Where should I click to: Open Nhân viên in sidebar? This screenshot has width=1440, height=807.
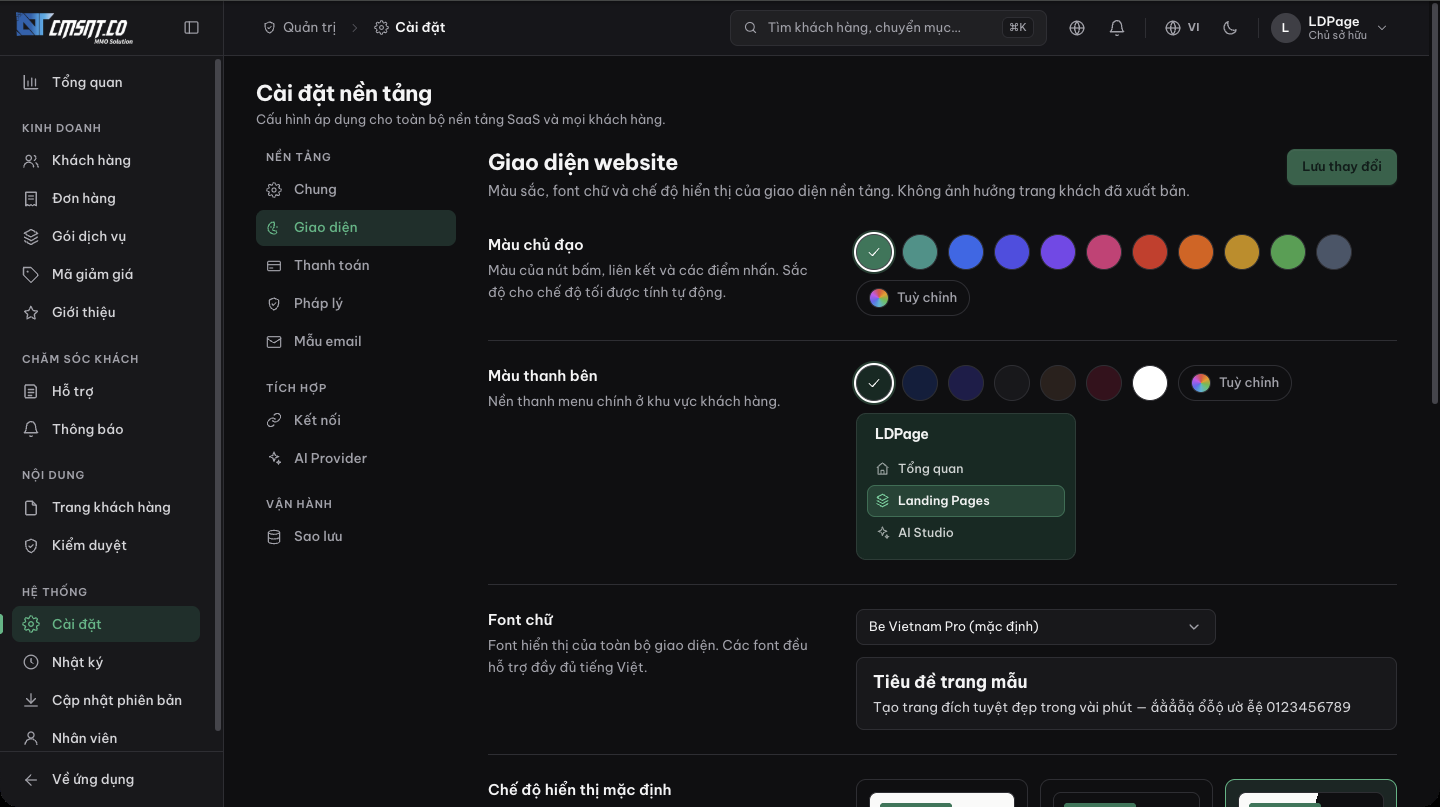pyautogui.click(x=106, y=738)
